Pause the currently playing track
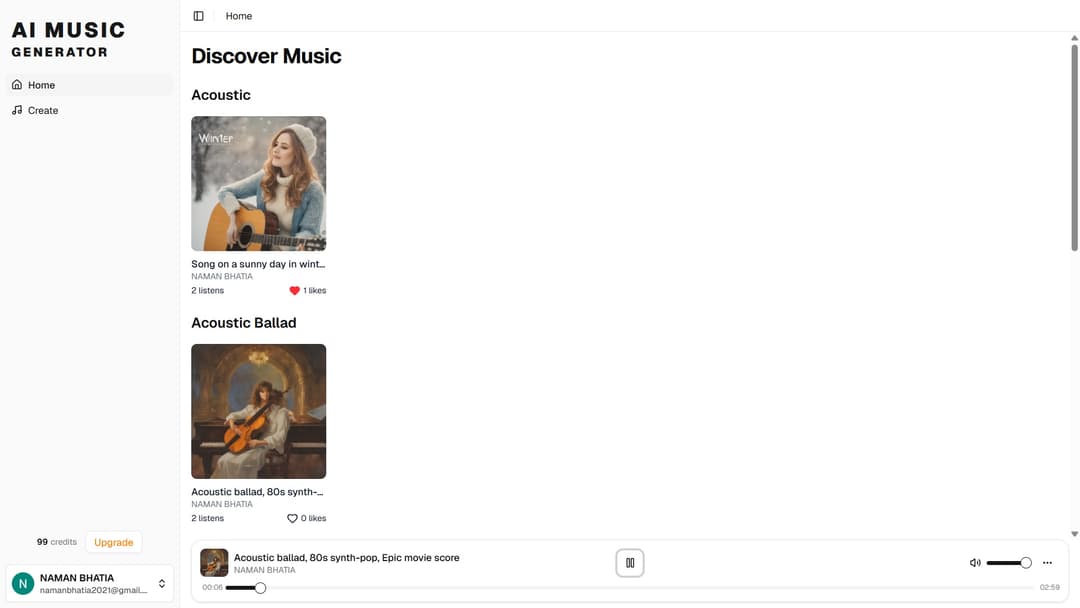 point(630,562)
